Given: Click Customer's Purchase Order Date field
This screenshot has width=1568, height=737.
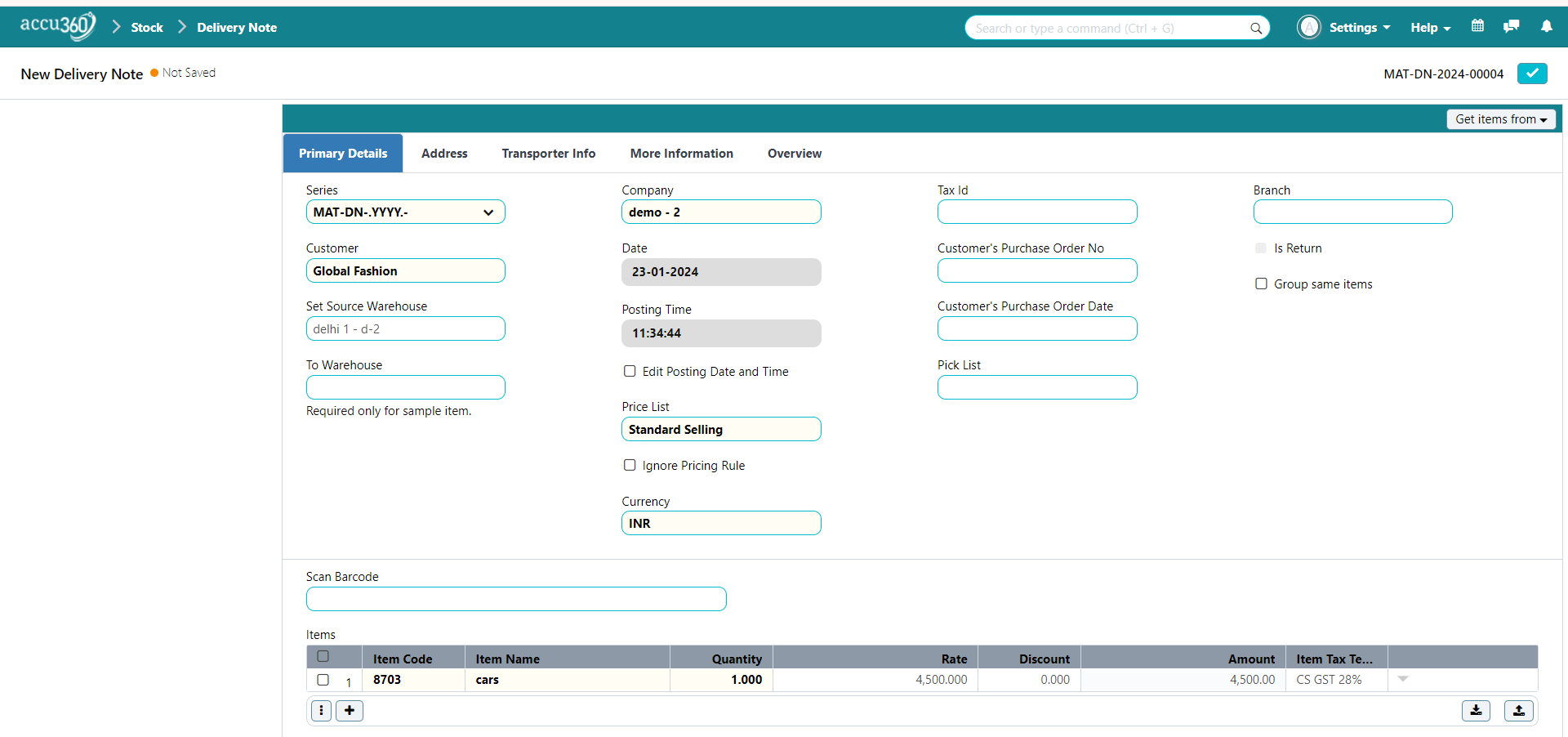Looking at the screenshot, I should [x=1037, y=328].
